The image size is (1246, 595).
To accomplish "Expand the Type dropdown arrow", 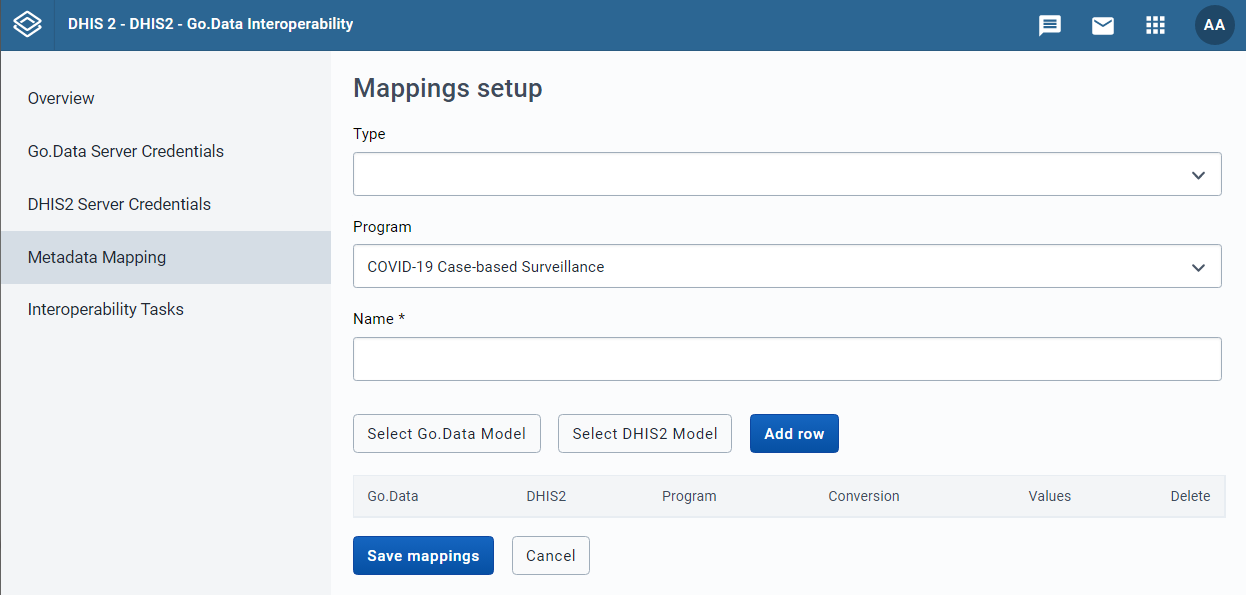I will (1198, 175).
